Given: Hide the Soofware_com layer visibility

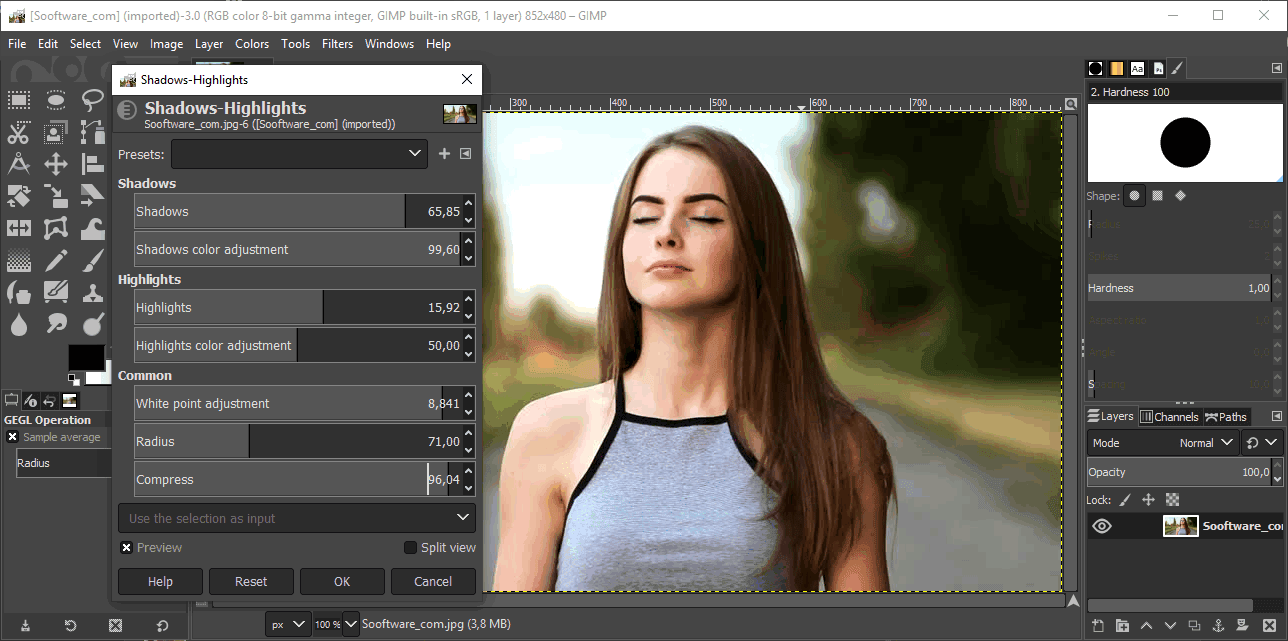Looking at the screenshot, I should [1103, 525].
